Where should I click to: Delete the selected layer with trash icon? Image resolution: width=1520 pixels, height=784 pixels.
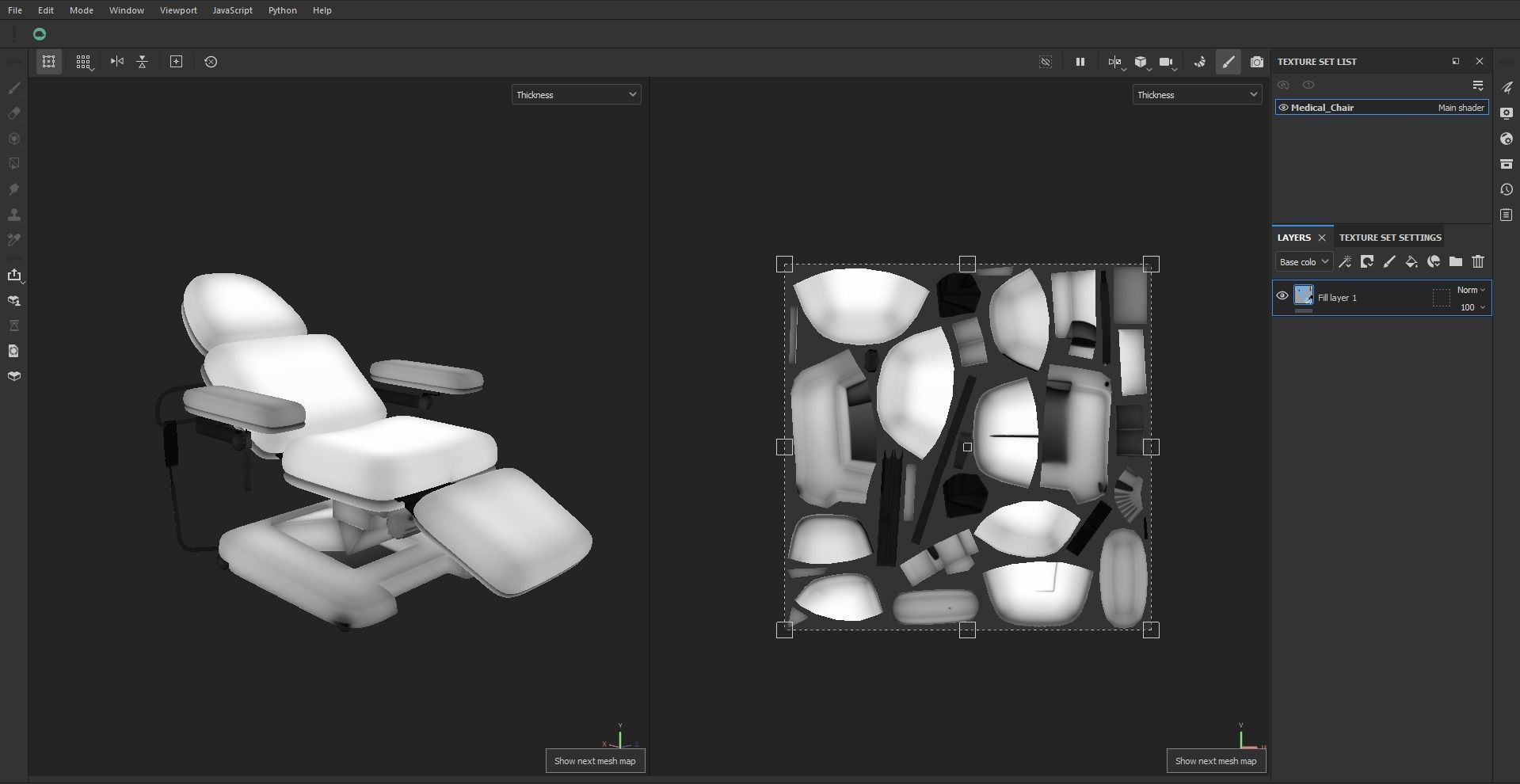tap(1478, 261)
